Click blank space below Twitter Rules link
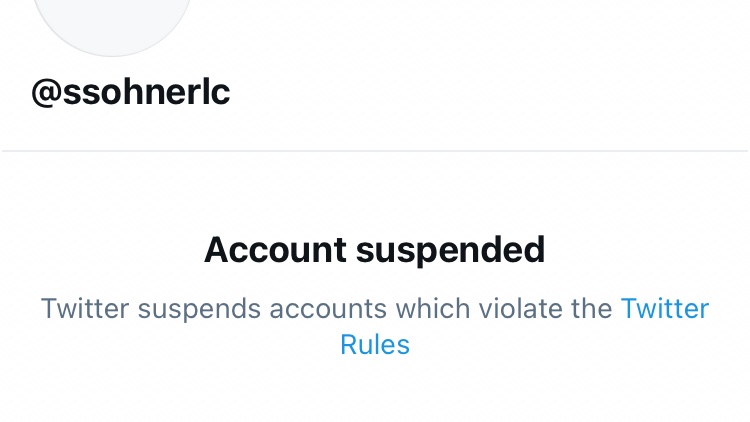 pos(375,390)
